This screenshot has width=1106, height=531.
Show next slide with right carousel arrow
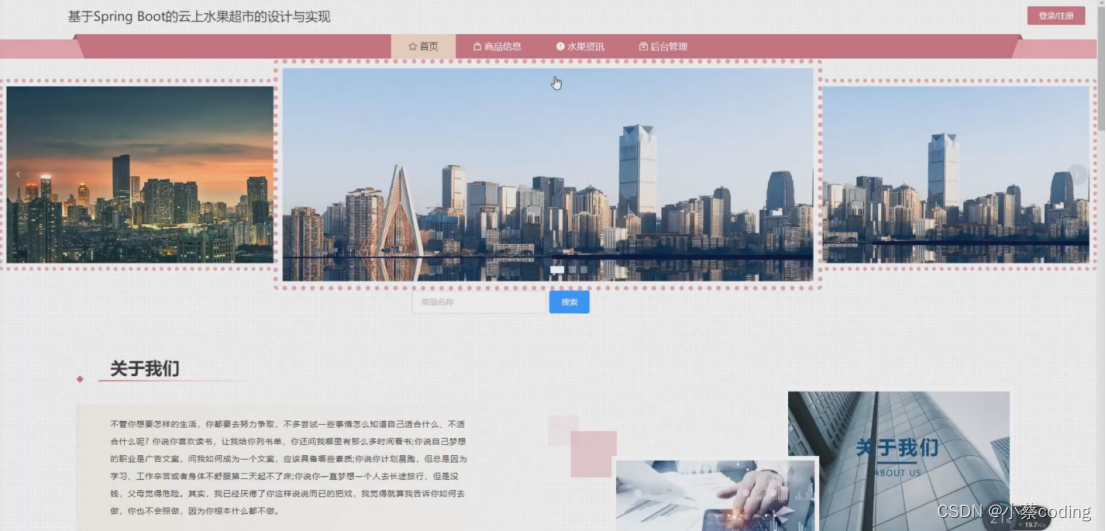pos(1077,174)
